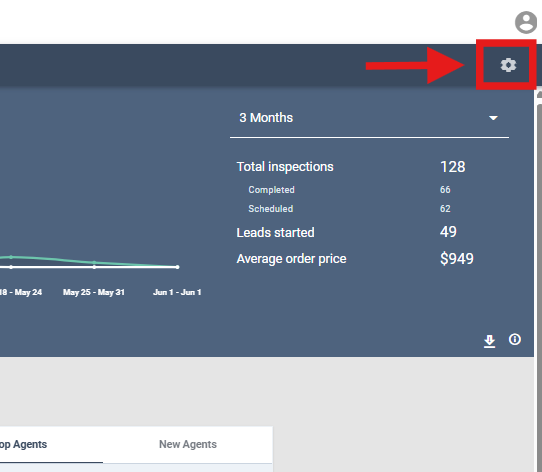Click the Jun 1 - Jun 1 axis label

(177, 292)
